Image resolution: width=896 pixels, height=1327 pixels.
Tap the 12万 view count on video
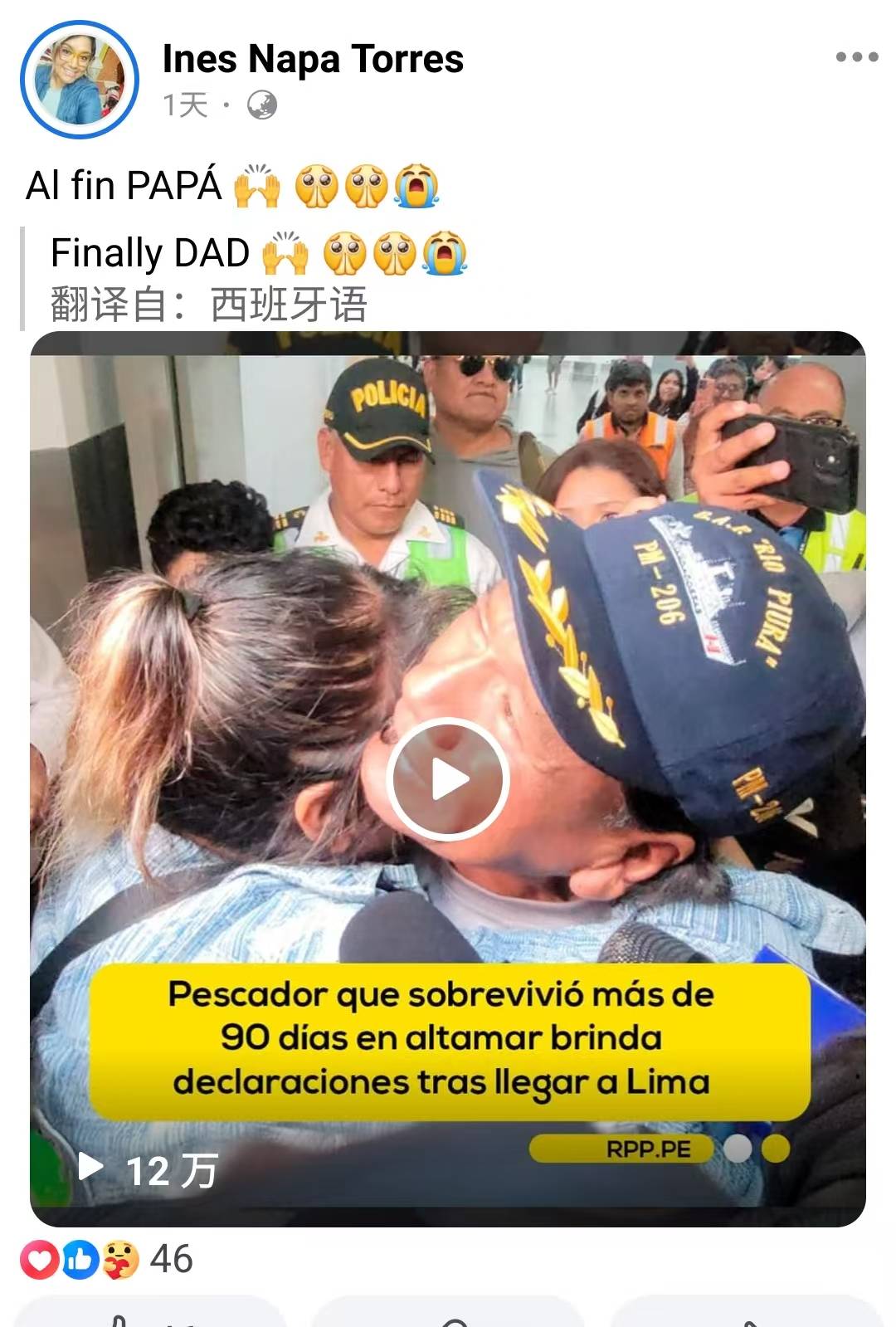(x=172, y=1170)
